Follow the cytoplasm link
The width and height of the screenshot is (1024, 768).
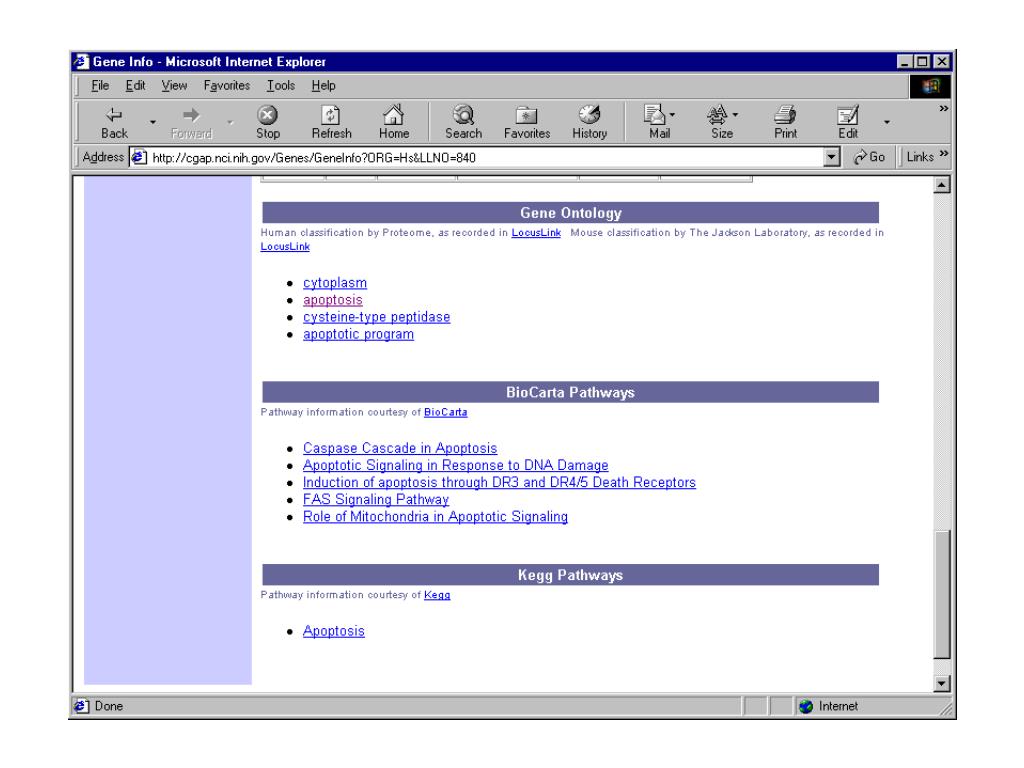335,283
